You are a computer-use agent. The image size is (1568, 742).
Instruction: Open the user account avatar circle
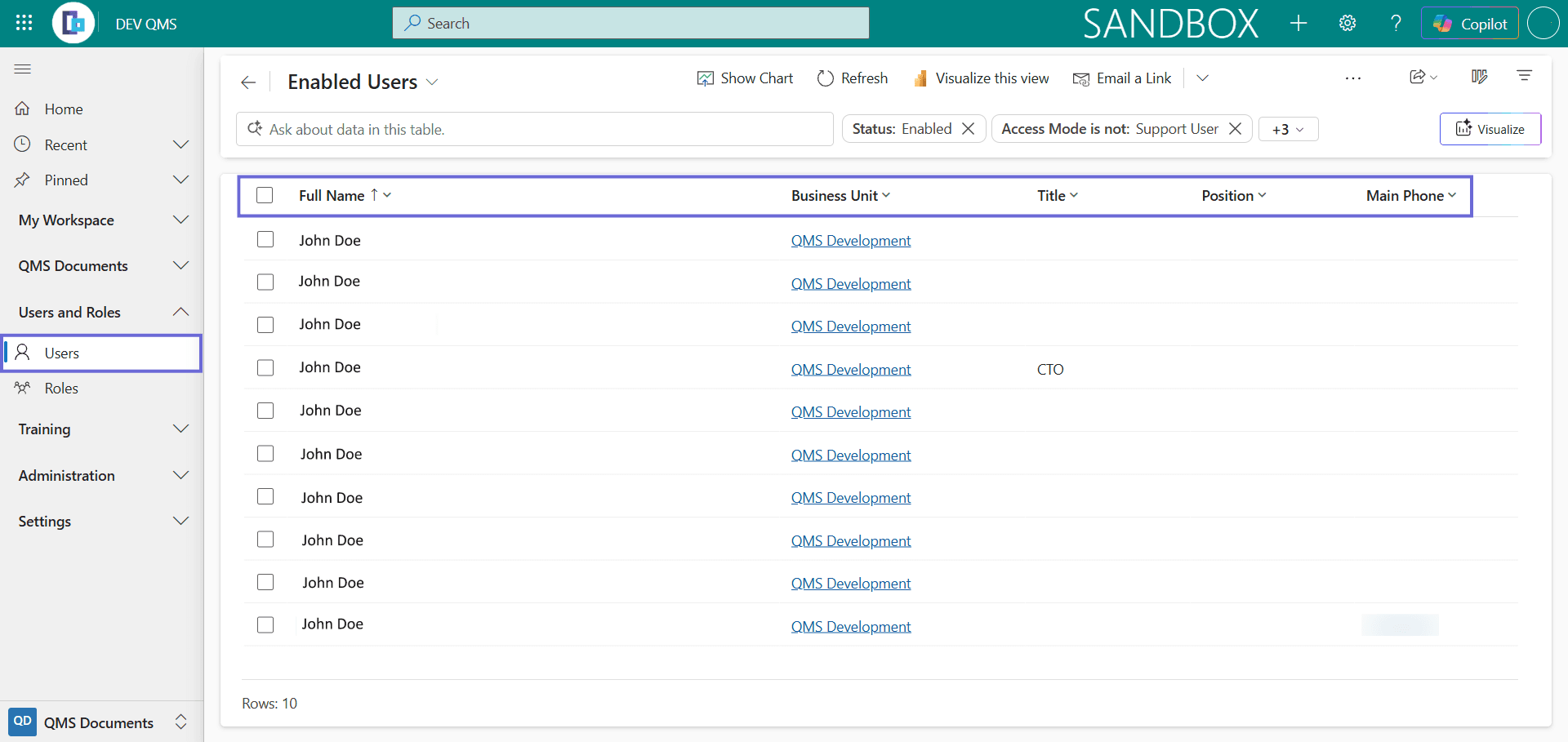[x=1543, y=23]
